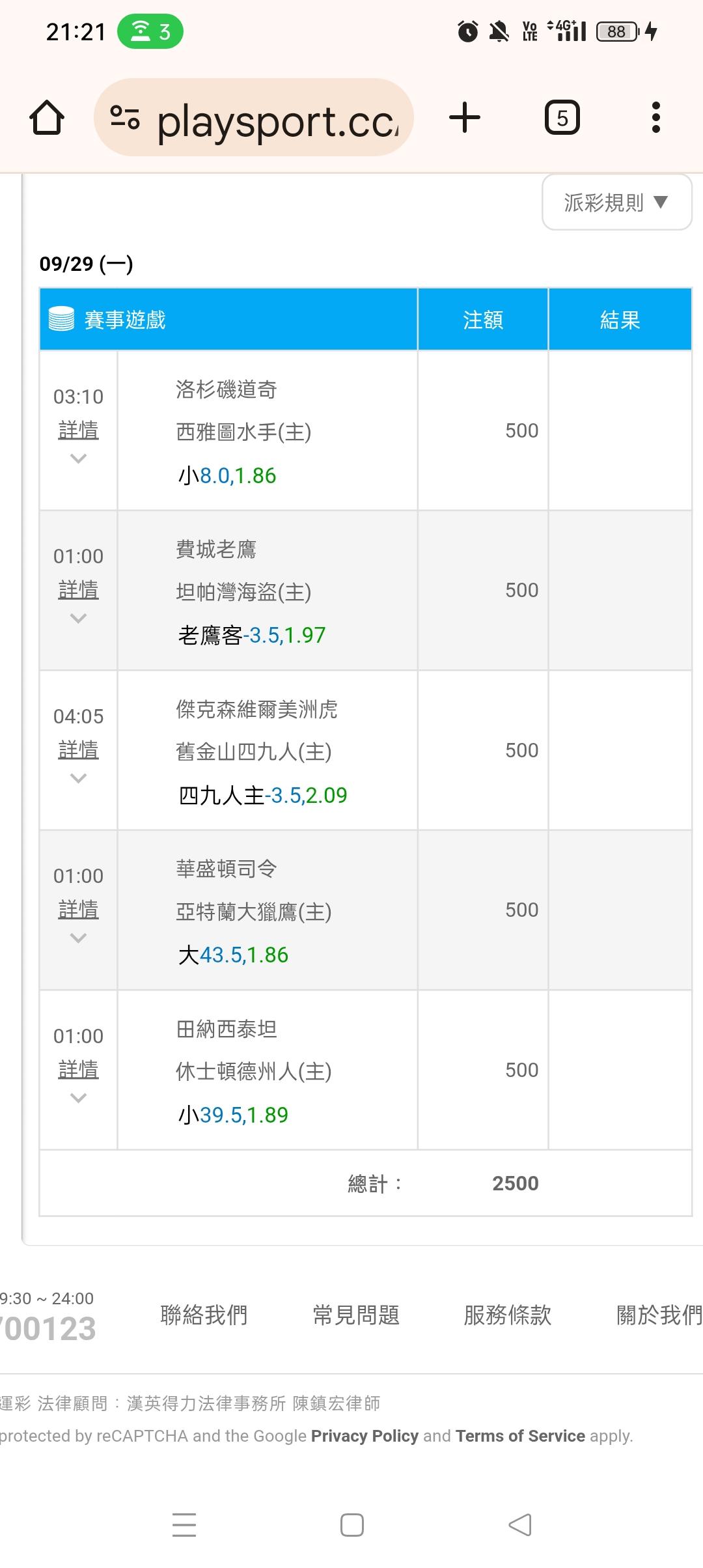
Task: Go to 常見問題 footer link
Action: [x=356, y=1315]
